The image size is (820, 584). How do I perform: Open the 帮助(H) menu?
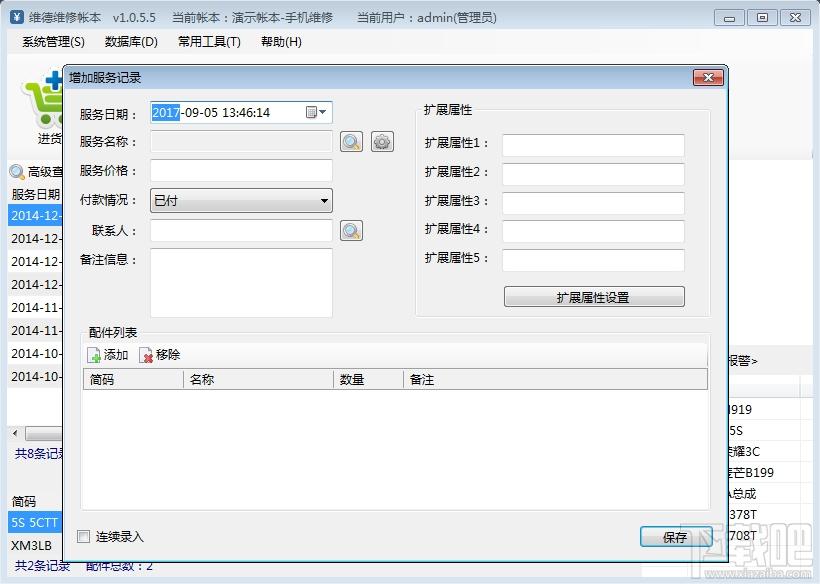pos(281,42)
